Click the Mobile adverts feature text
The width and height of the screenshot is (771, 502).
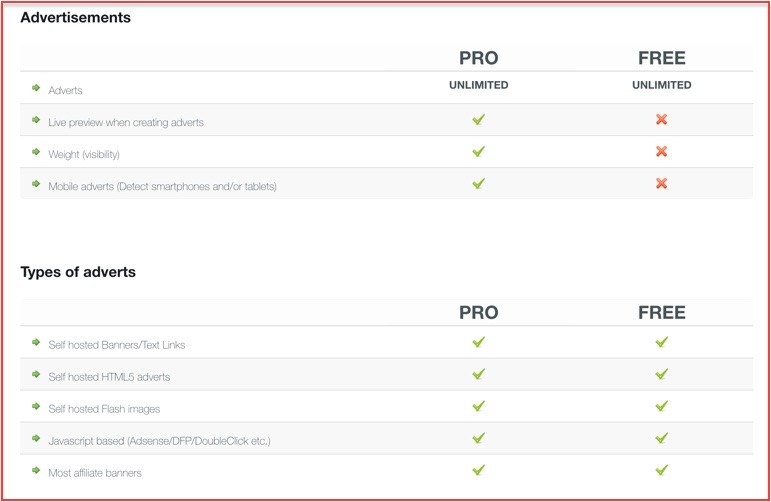pos(162,186)
